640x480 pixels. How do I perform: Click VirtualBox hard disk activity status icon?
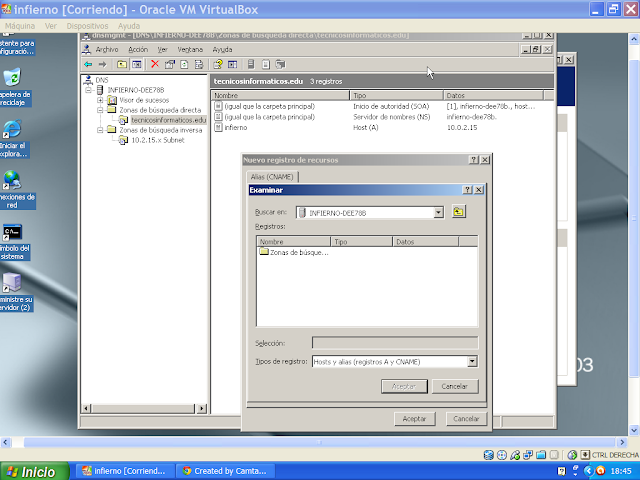pyautogui.click(x=488, y=455)
